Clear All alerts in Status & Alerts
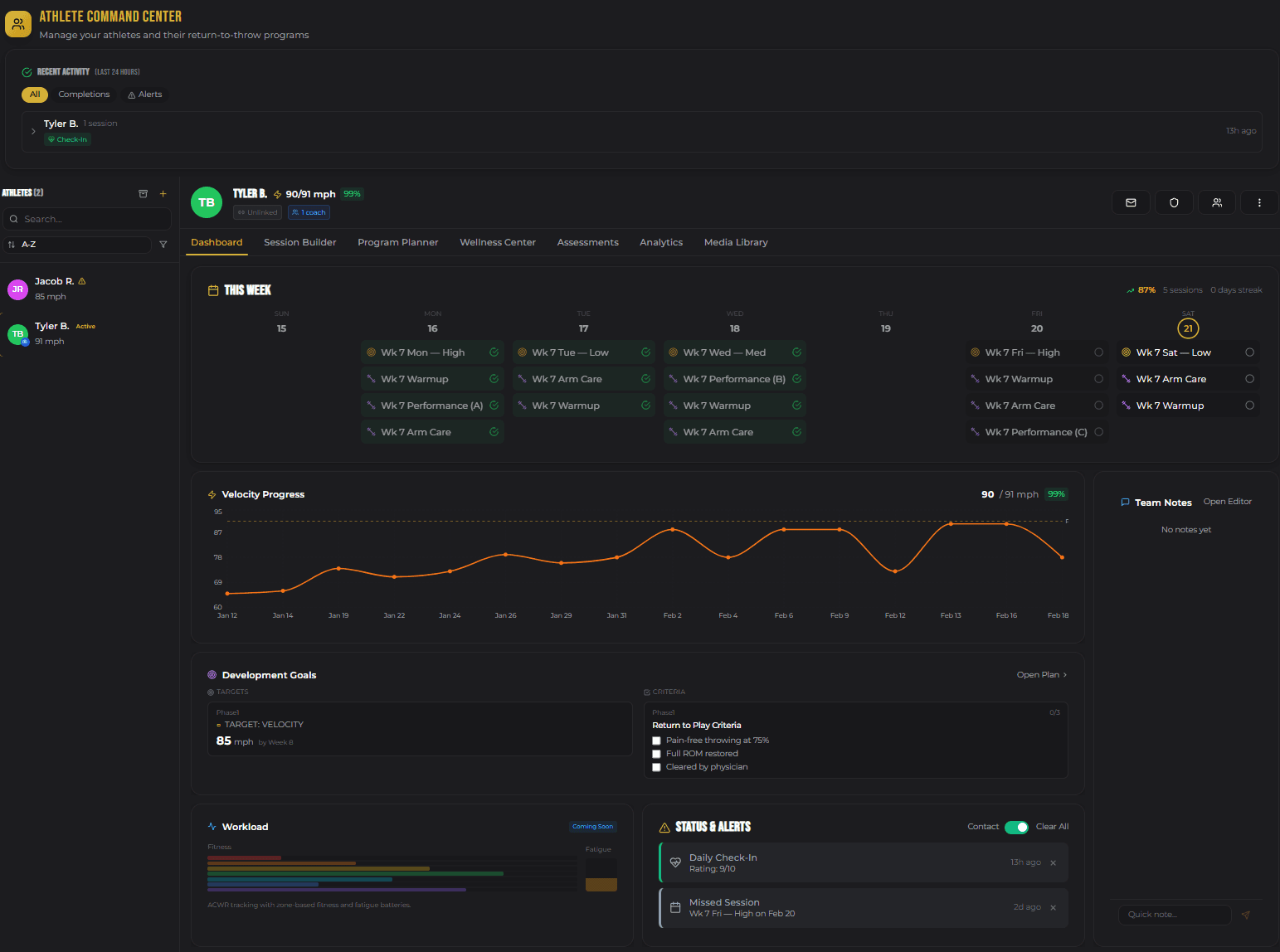Viewport: 1280px width, 952px height. coord(1052,827)
